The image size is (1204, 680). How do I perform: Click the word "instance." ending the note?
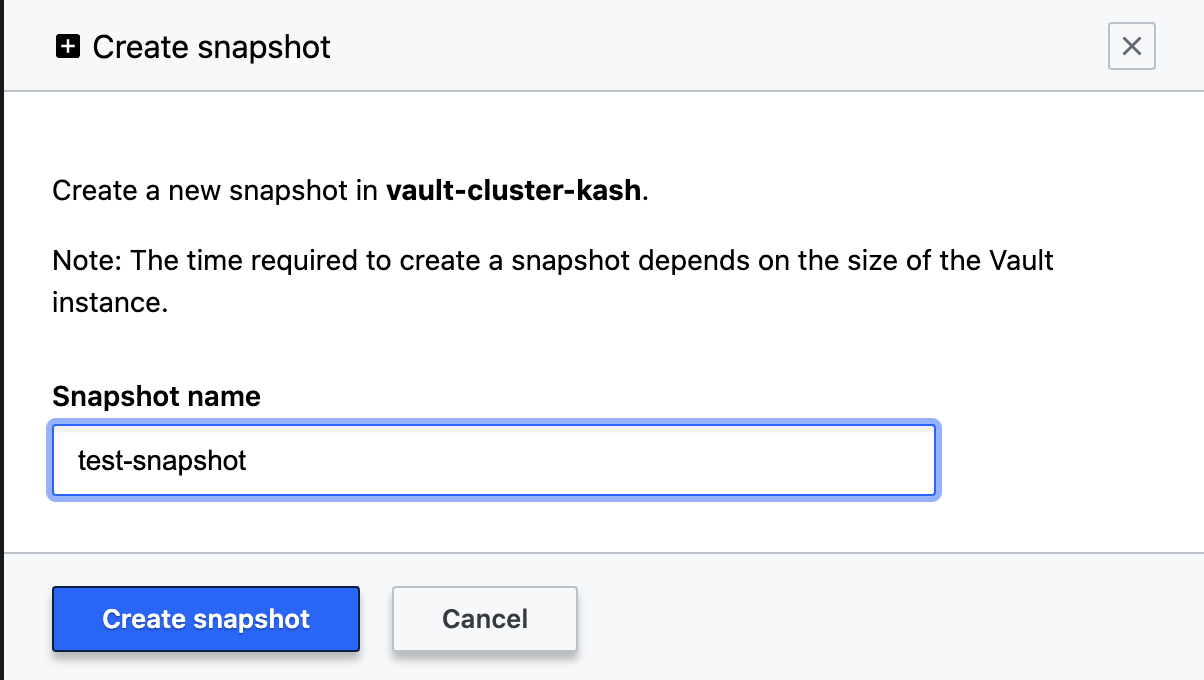[x=110, y=302]
